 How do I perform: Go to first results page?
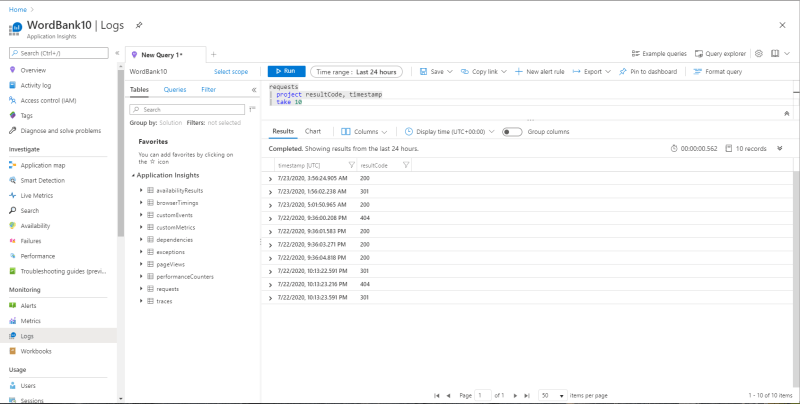[x=437, y=395]
